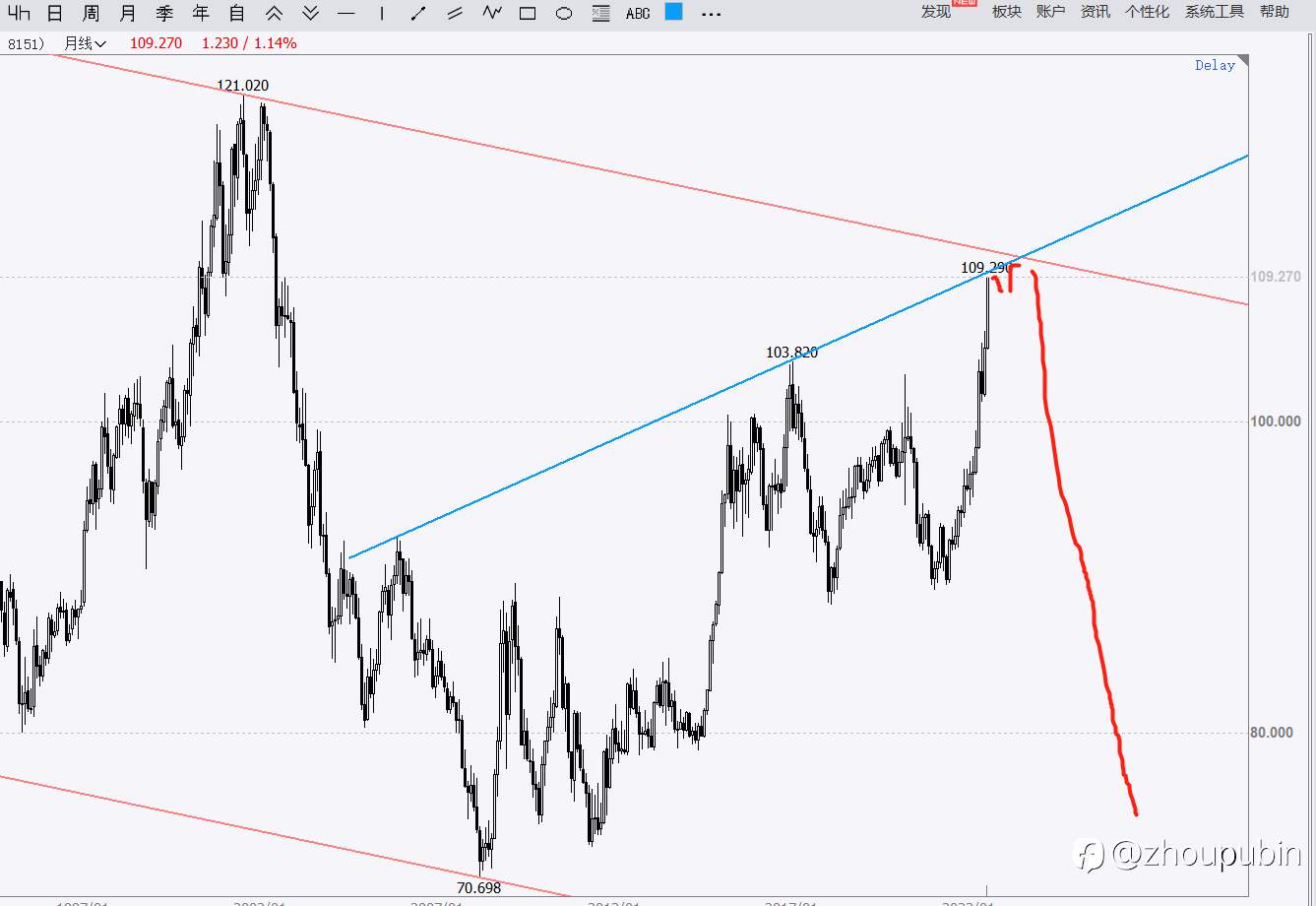Image resolution: width=1316 pixels, height=906 pixels.
Task: Open the 账户 menu
Action: click(x=1050, y=12)
